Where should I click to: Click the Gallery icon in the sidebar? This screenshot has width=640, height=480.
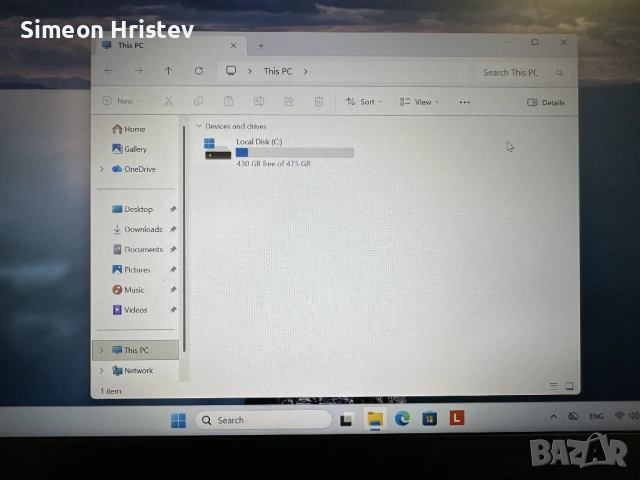tap(117, 149)
